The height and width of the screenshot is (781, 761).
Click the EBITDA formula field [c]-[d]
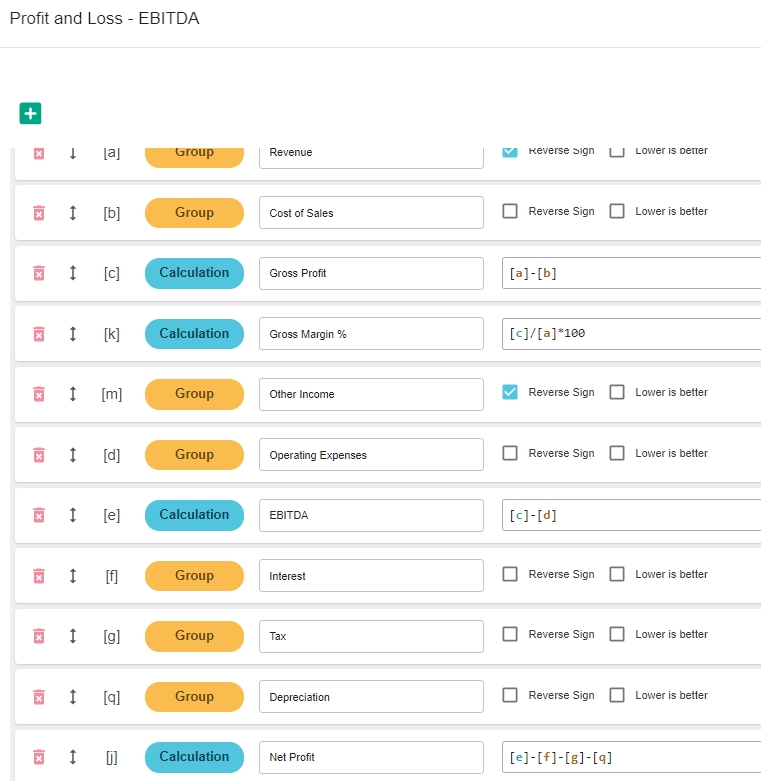coord(631,515)
